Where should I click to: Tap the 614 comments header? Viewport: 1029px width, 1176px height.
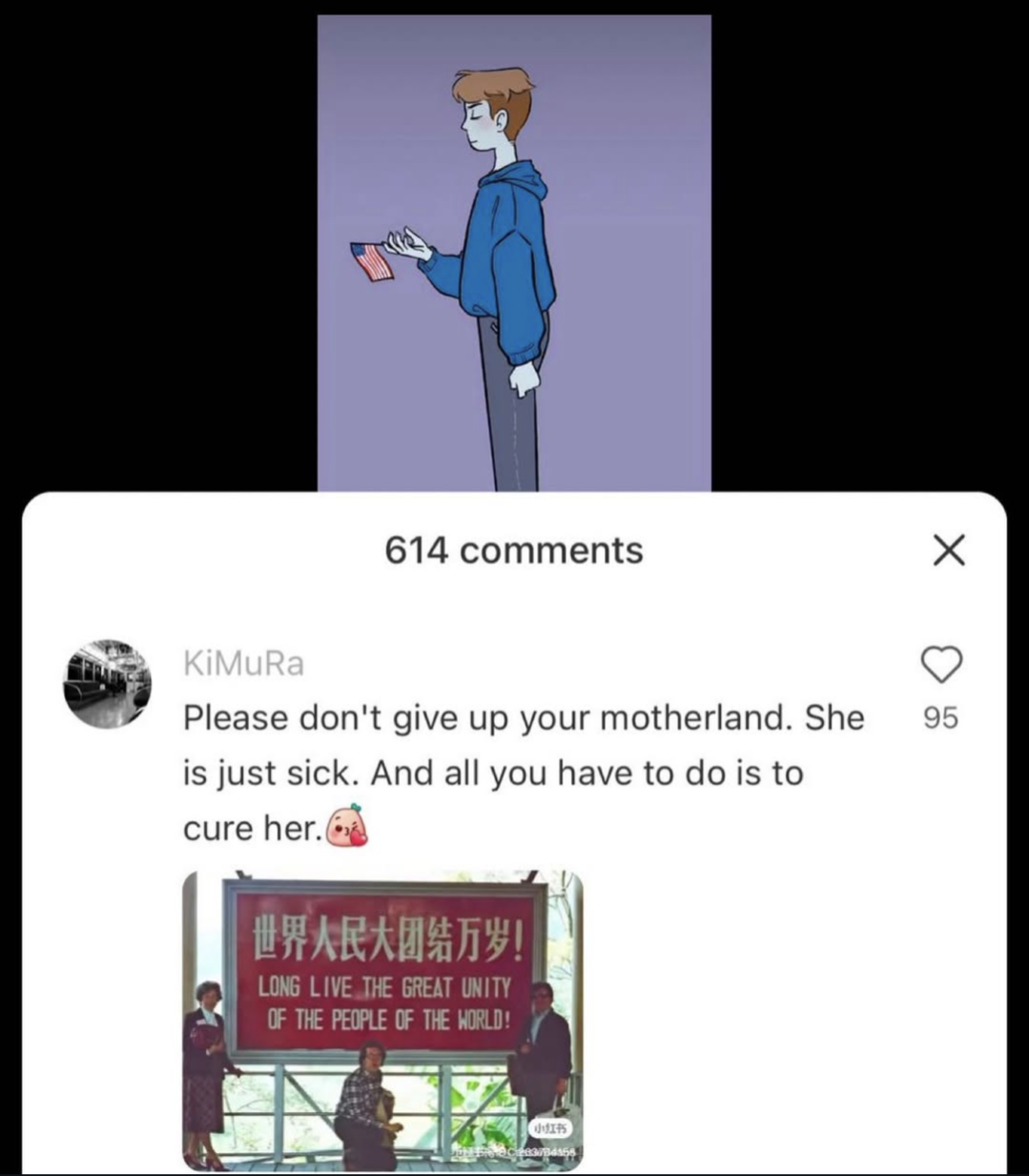tap(514, 550)
